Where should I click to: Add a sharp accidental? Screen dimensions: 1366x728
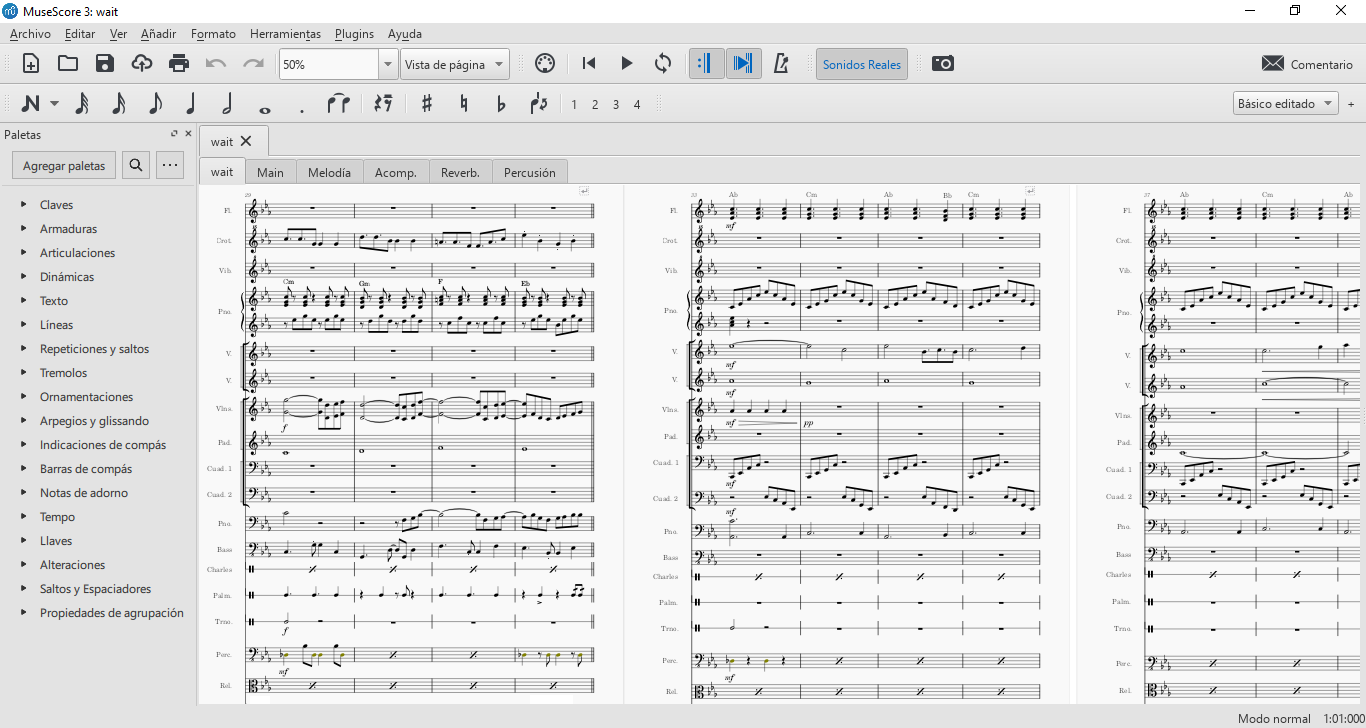coord(427,104)
